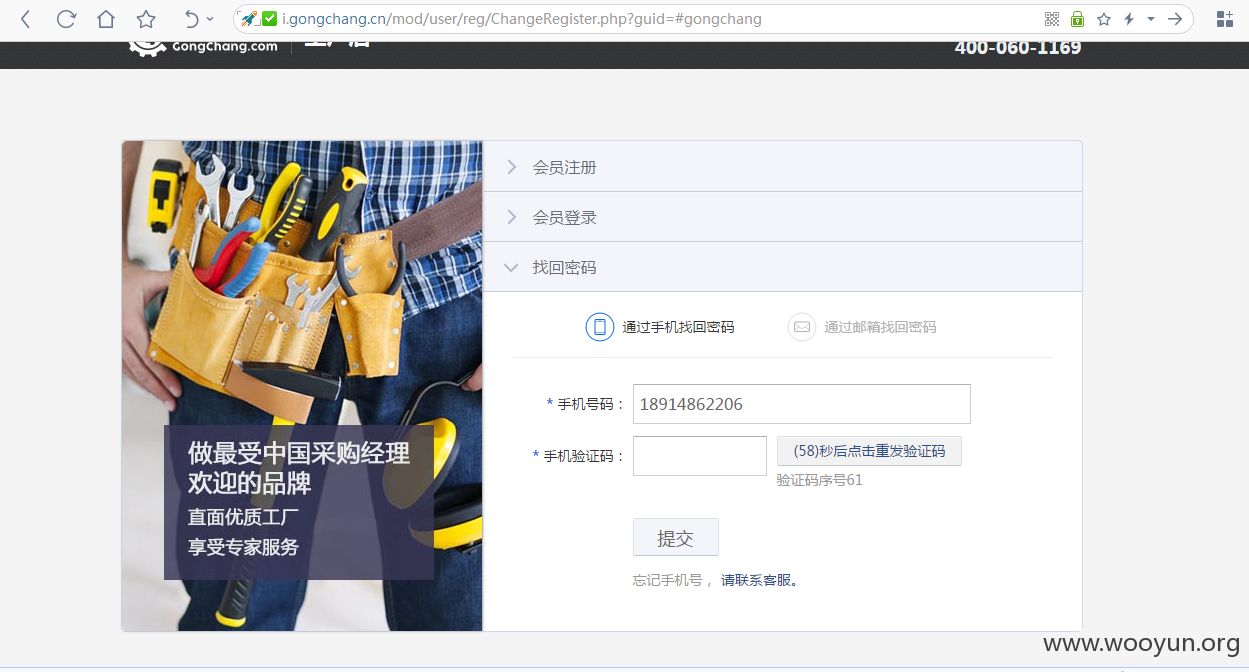Viewport: 1249px width, 672px height.
Task: Click the 验证码序号61 text
Action: [820, 480]
